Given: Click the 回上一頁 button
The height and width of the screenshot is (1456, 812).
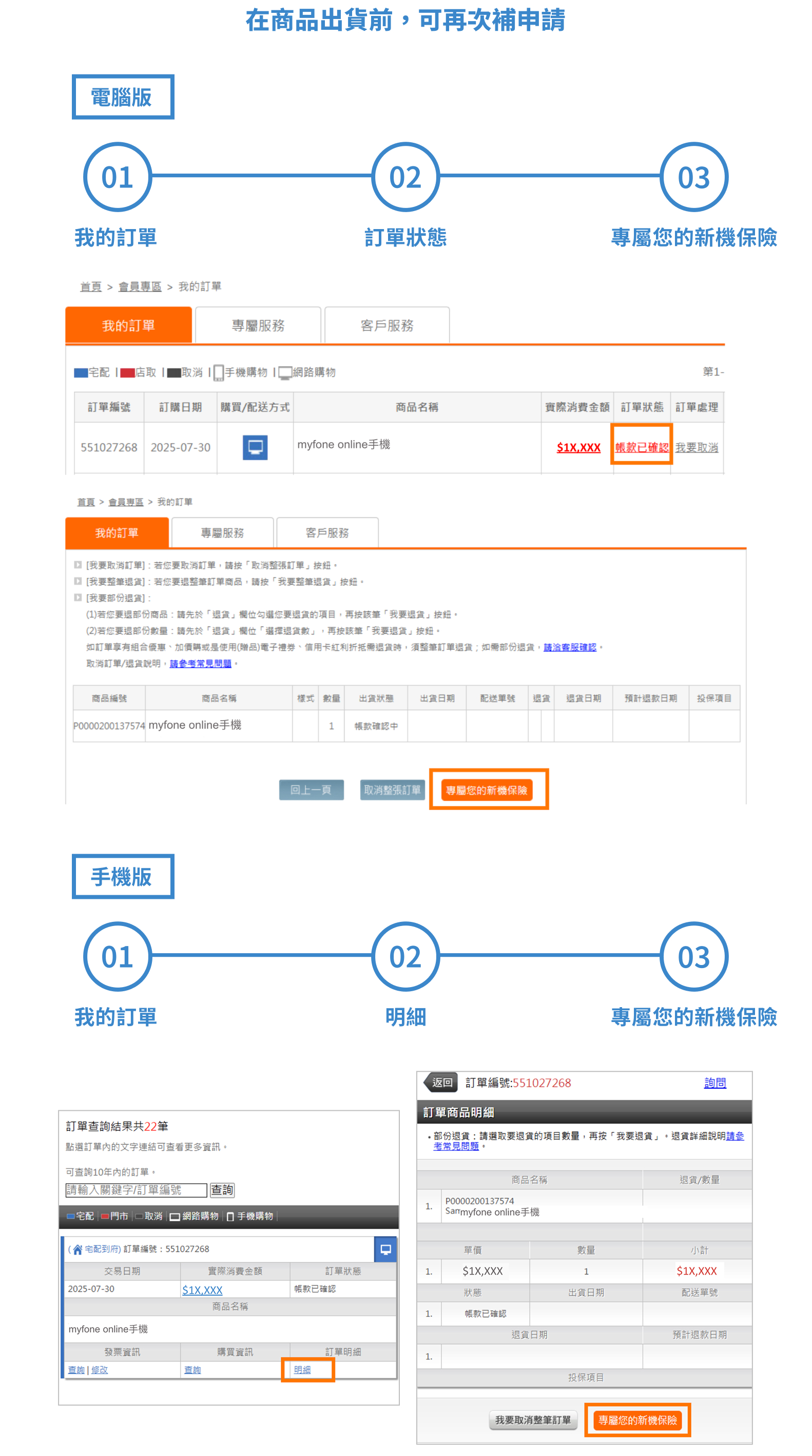Looking at the screenshot, I should 312,789.
